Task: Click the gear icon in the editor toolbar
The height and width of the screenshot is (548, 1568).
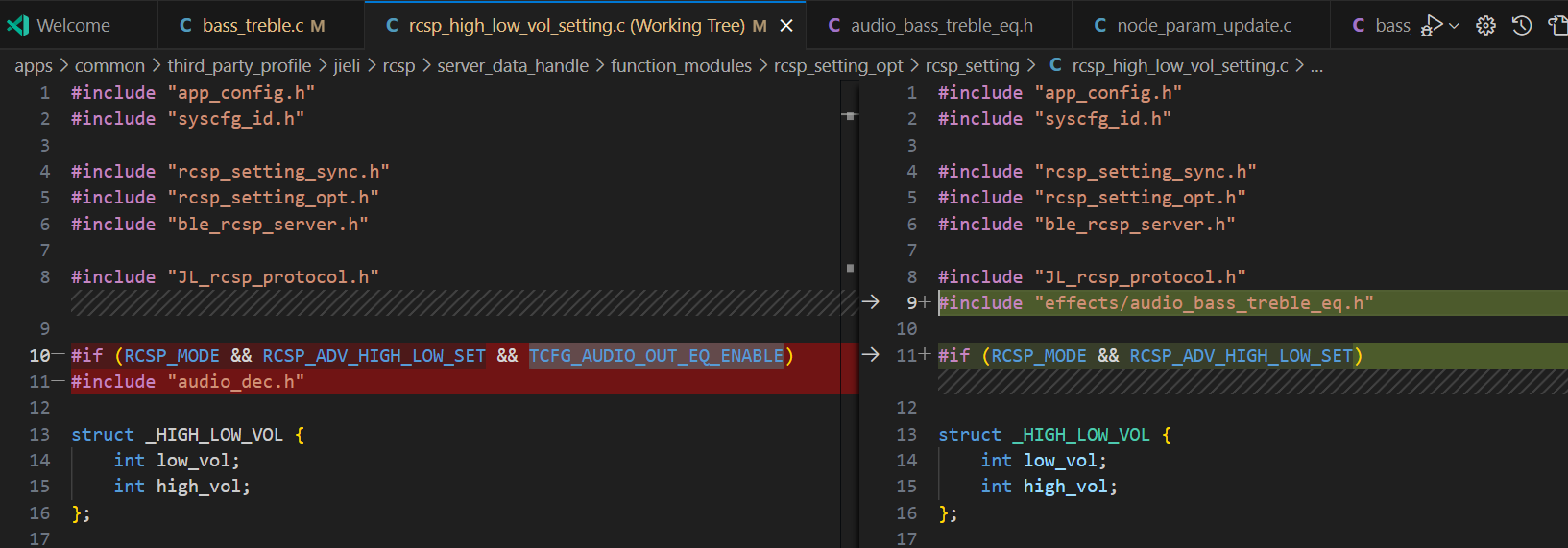Action: coord(1485,26)
